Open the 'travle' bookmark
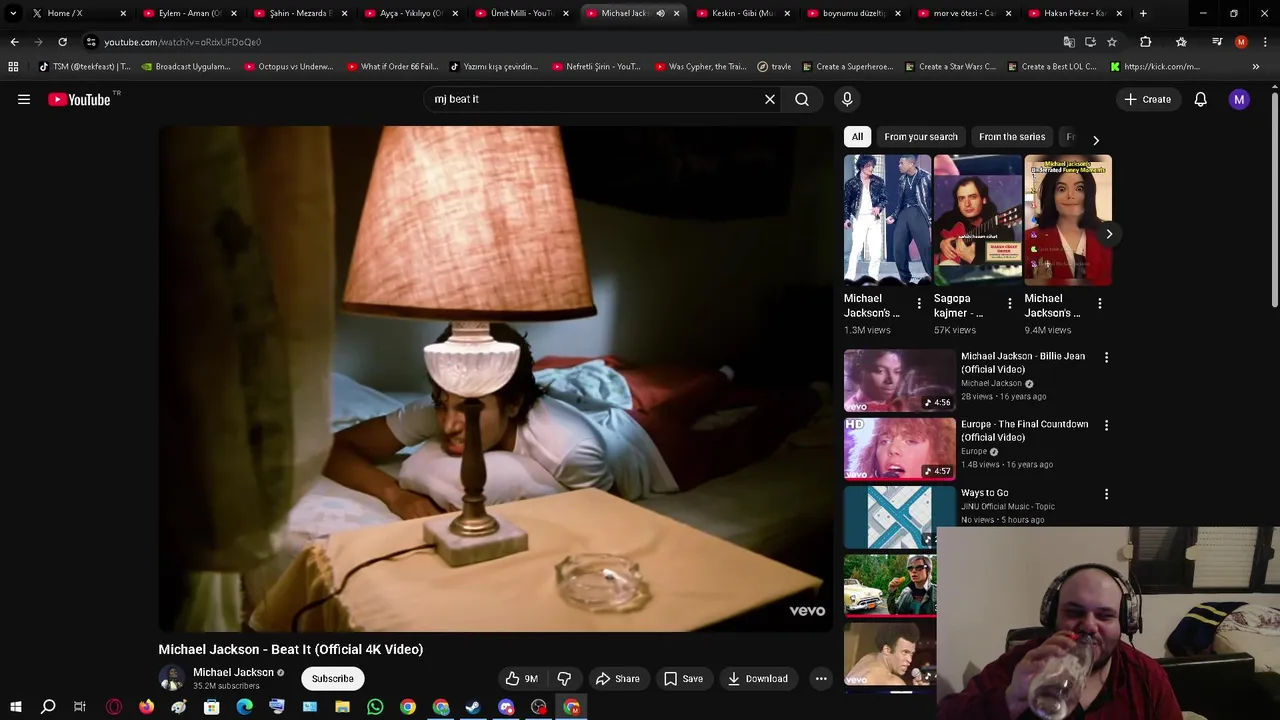 [x=774, y=67]
